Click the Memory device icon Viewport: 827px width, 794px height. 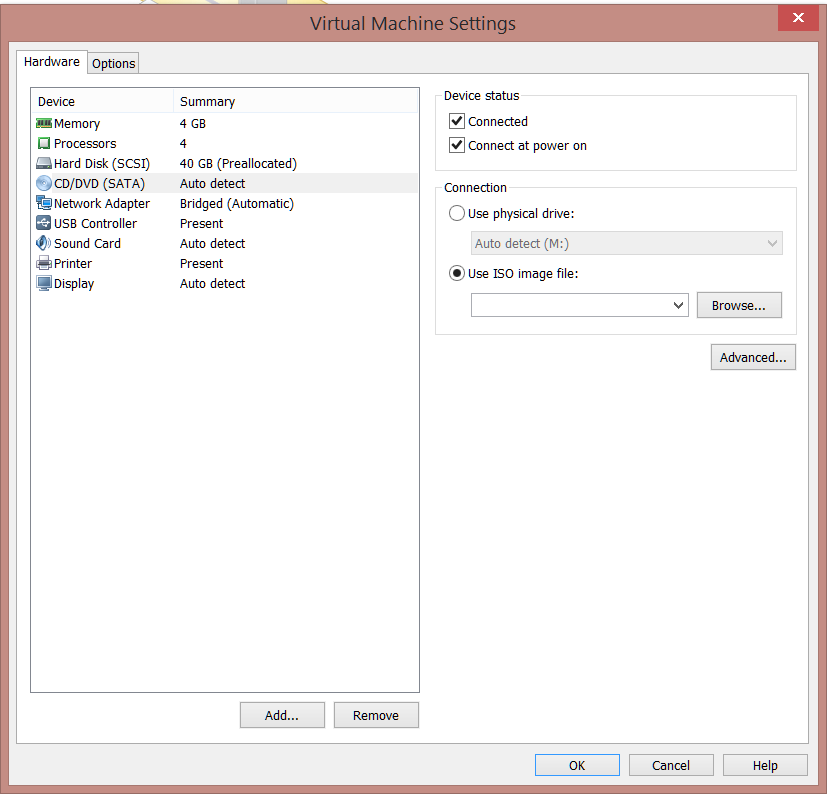(x=44, y=123)
